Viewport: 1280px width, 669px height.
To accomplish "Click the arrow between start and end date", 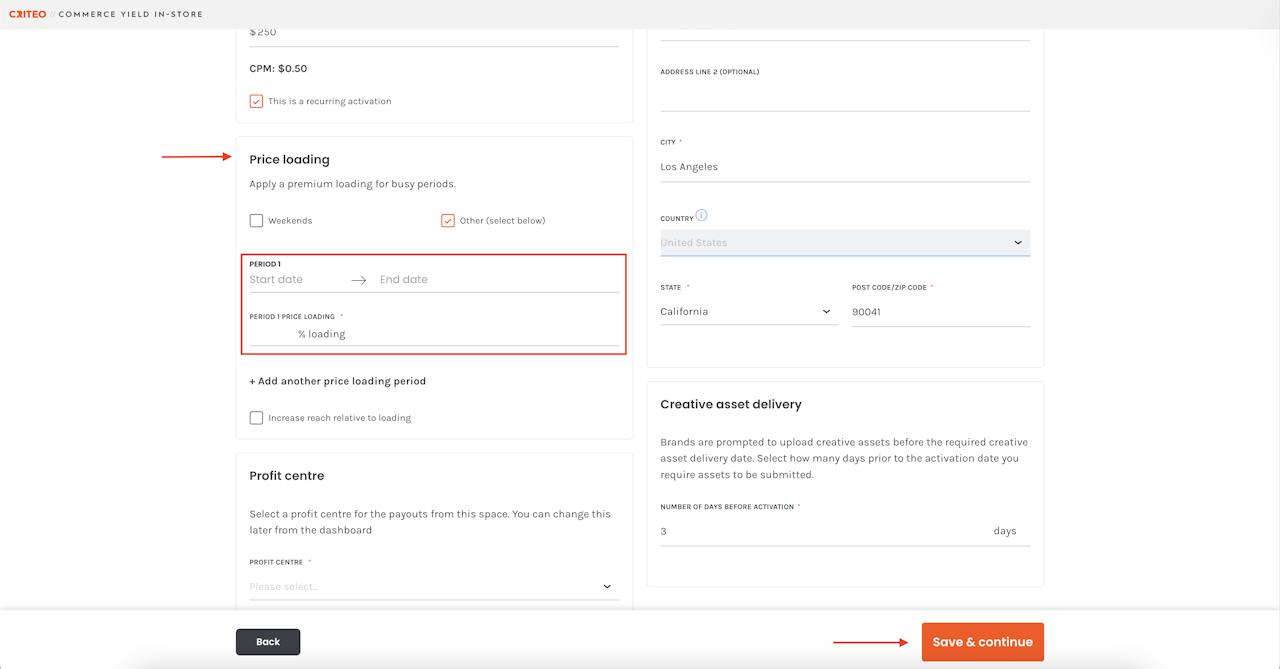I will [x=359, y=280].
